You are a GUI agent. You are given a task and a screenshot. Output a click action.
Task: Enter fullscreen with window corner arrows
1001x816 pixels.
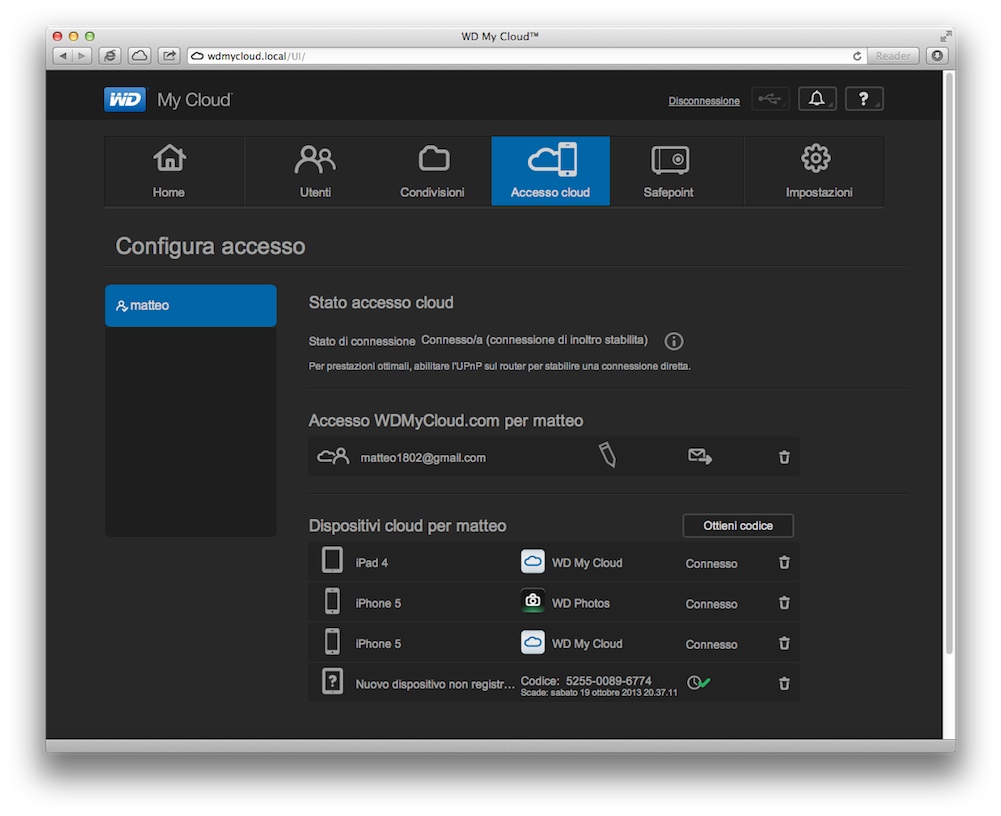pos(945,36)
